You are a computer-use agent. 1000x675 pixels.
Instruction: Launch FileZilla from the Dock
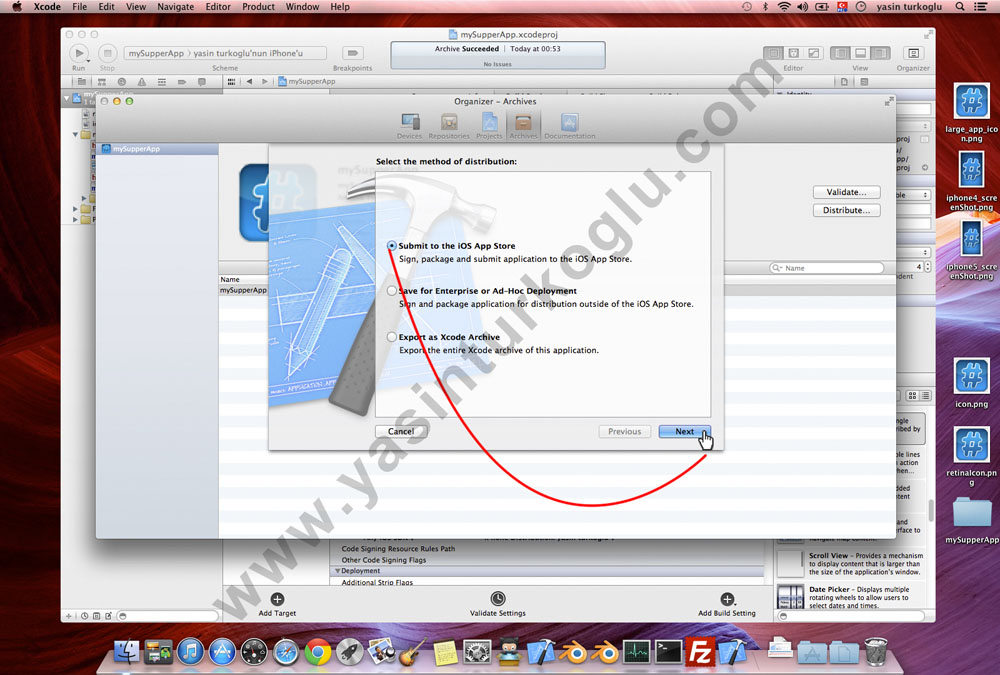coord(700,652)
